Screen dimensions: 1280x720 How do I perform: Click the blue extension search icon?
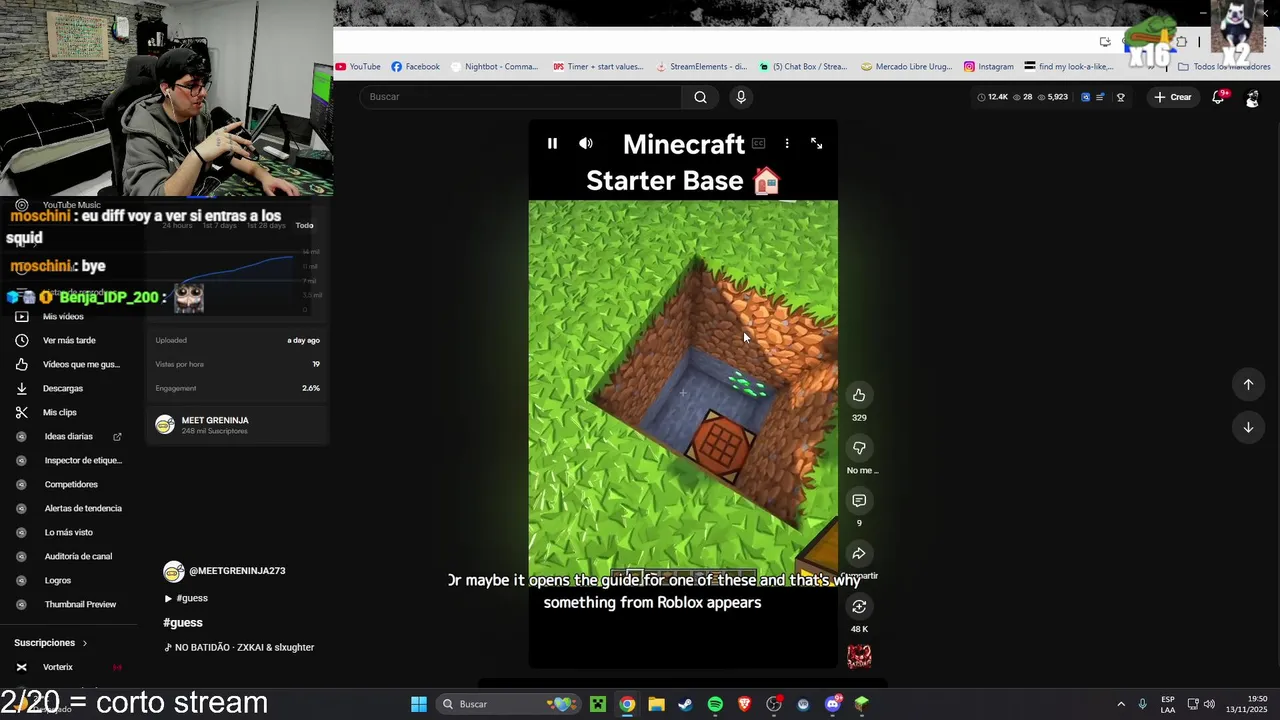click(x=1086, y=97)
